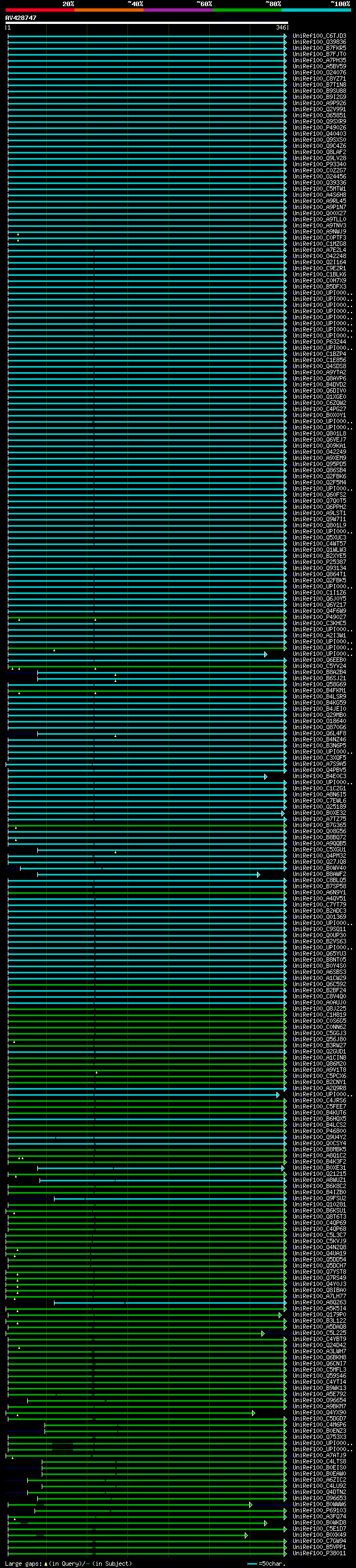The height and width of the screenshot is (1568, 356).
Task: Click the green ~80% identity legend bar
Action: [x=247, y=10]
